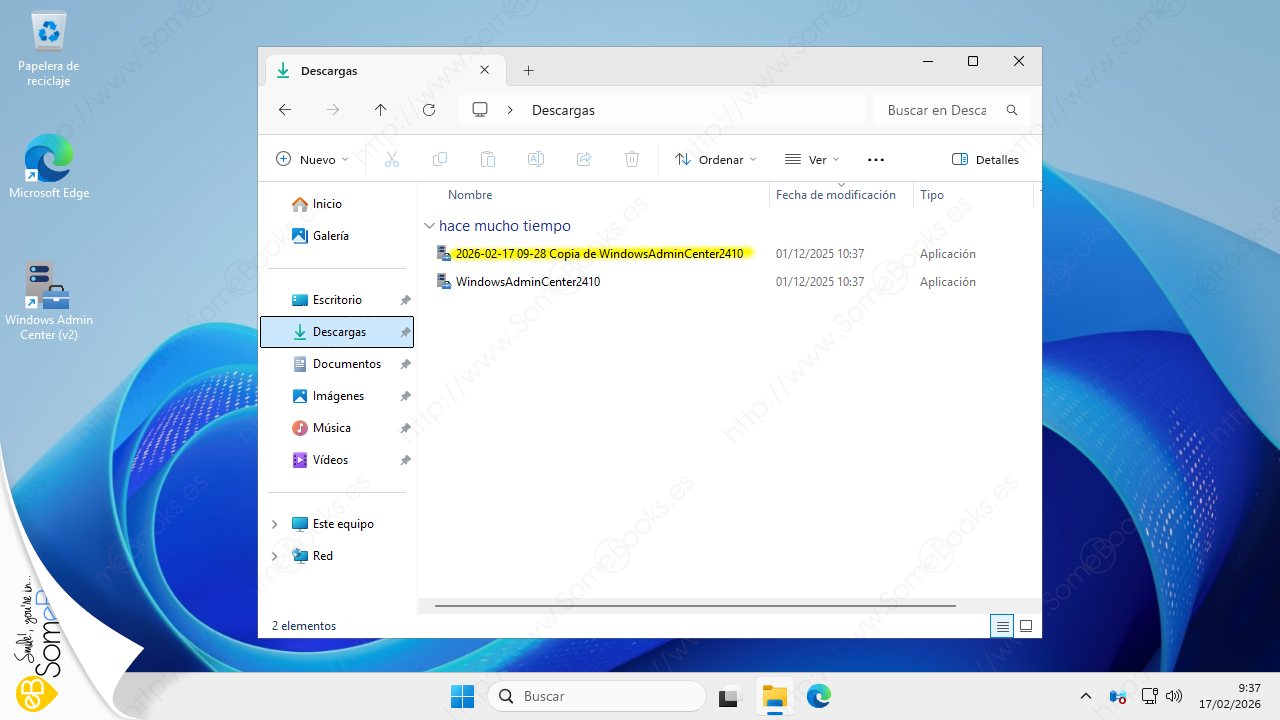Click the Back navigation arrow
This screenshot has width=1280, height=720.
(285, 110)
